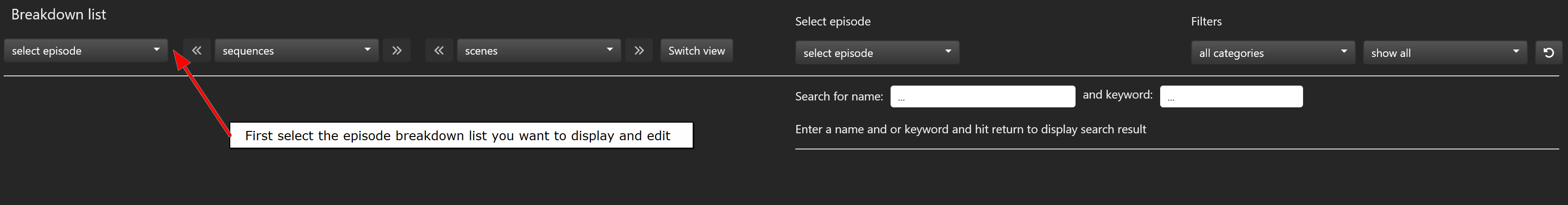
Task: Jump to next scene using double-right chevron
Action: 639,50
